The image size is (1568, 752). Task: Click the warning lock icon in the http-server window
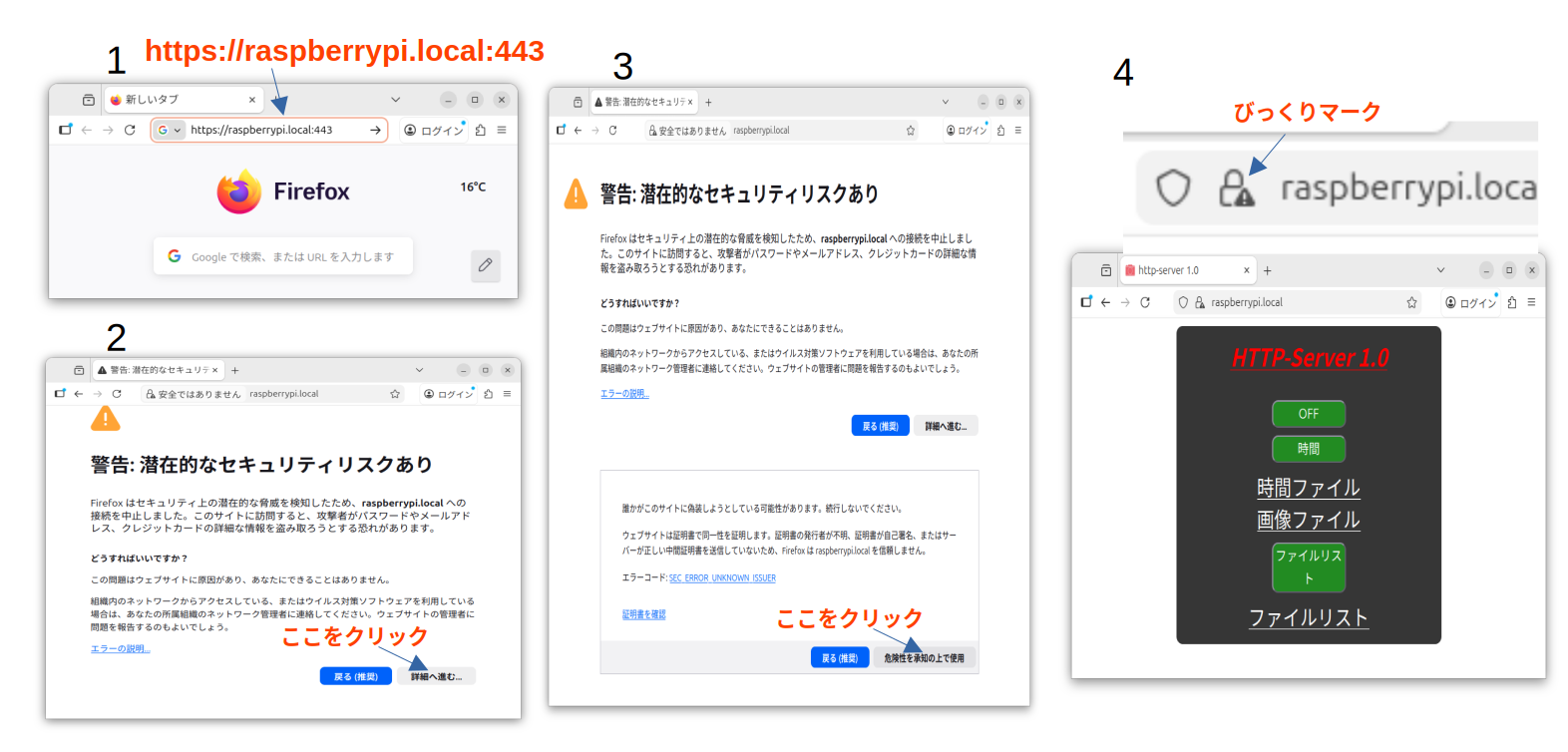click(1200, 302)
